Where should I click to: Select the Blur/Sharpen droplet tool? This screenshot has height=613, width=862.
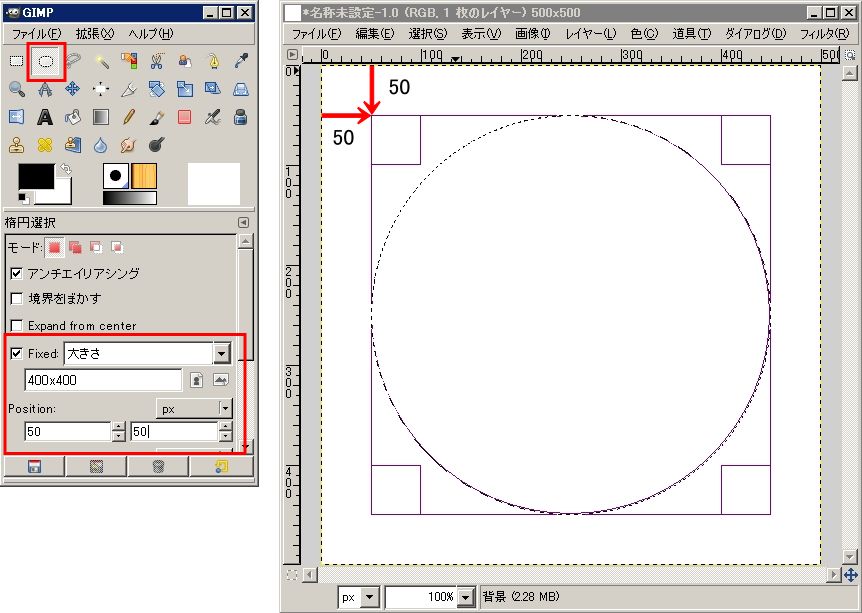[101, 145]
